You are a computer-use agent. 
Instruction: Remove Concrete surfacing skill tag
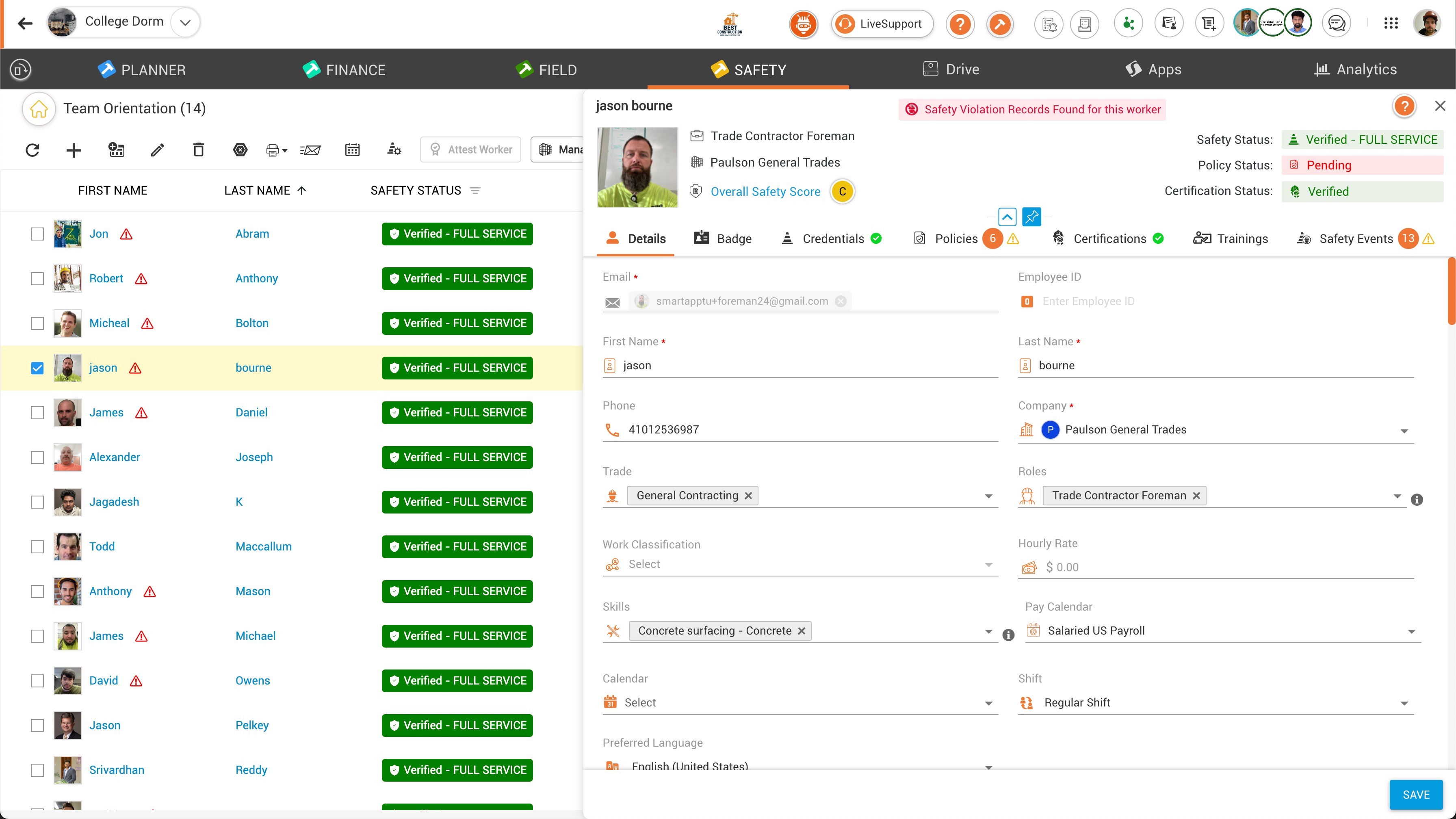click(802, 631)
